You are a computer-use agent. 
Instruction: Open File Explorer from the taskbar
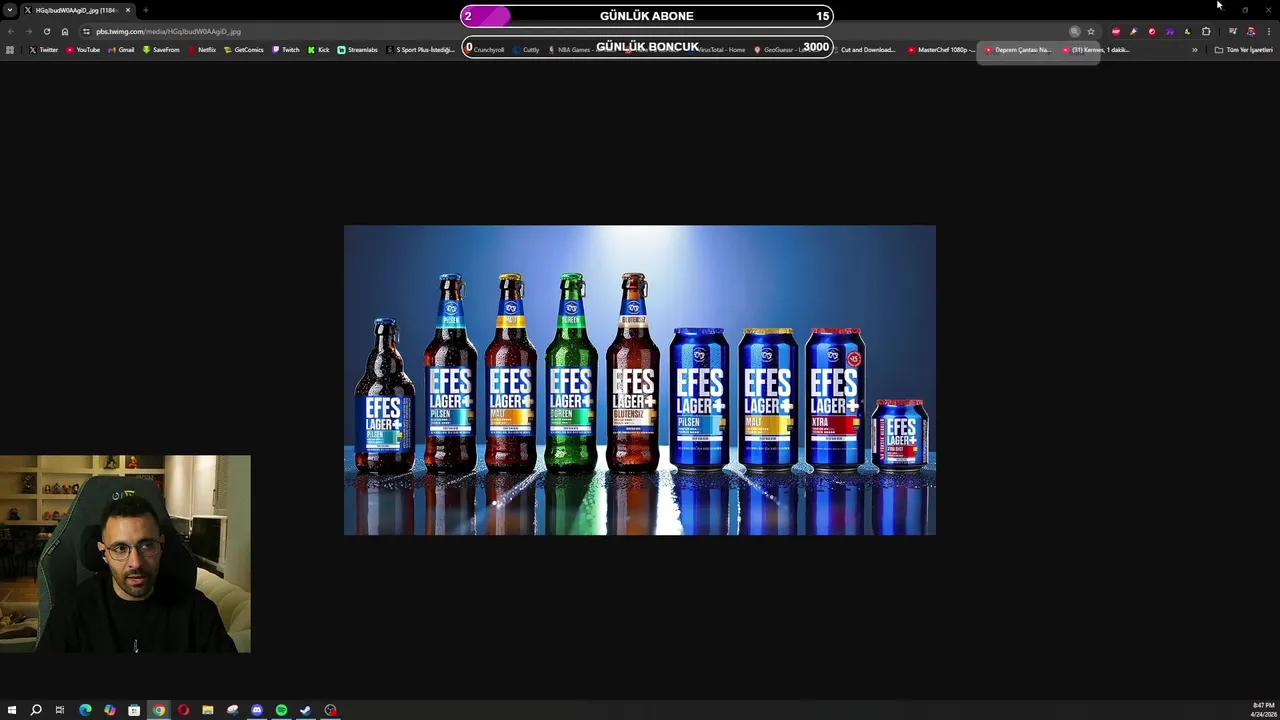coord(208,710)
